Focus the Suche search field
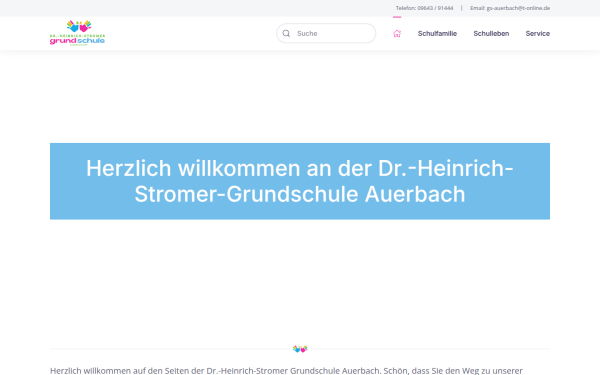Viewport: 600px width, 375px height. (326, 33)
